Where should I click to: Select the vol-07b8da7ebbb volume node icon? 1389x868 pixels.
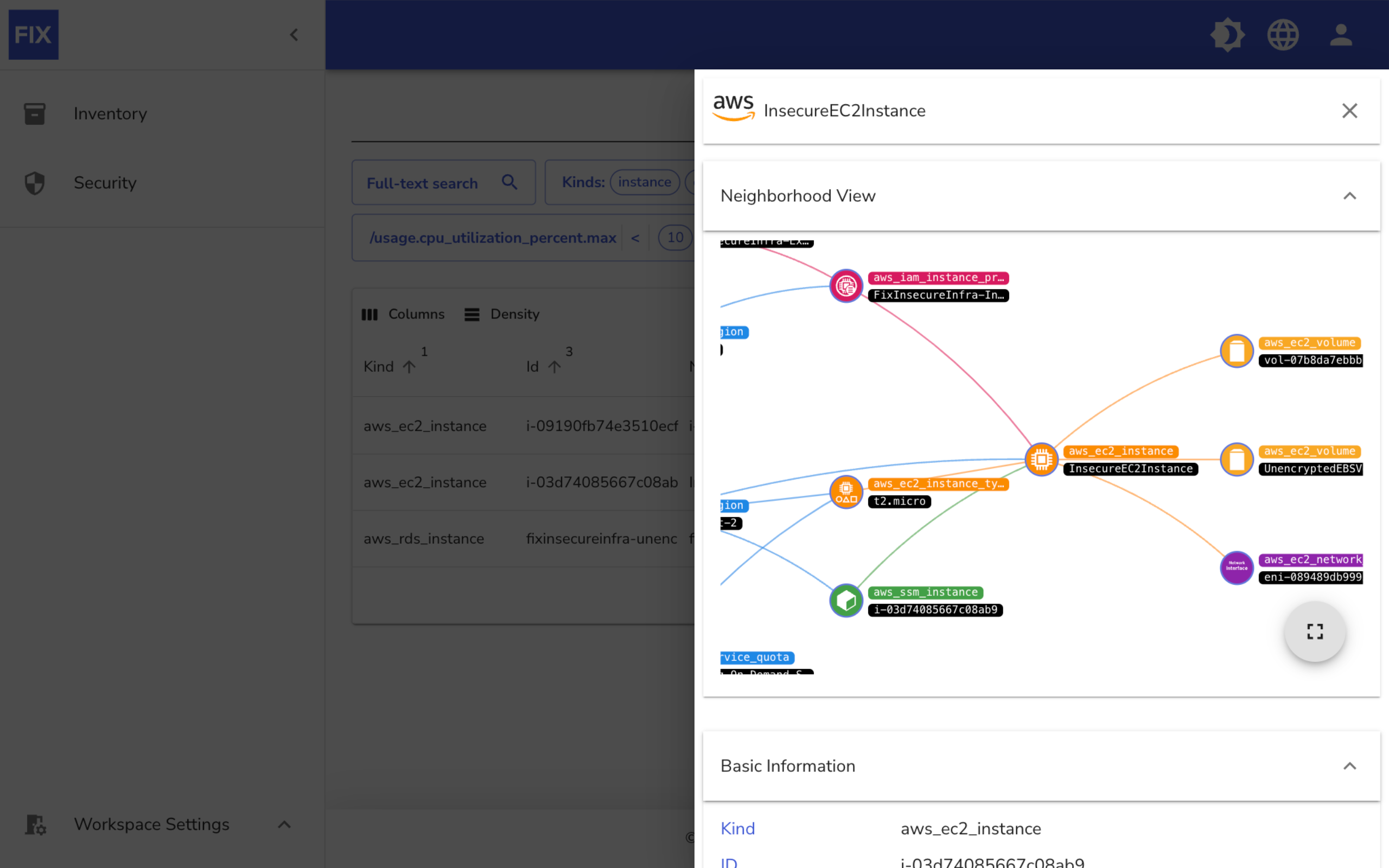point(1237,351)
